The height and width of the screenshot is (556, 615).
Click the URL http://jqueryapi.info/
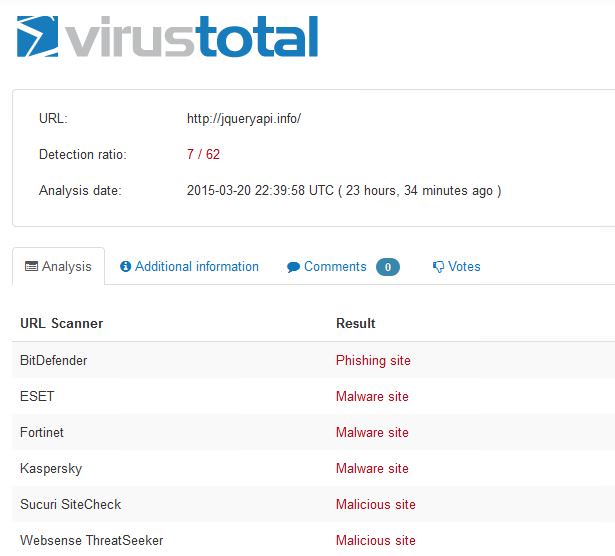(x=244, y=118)
